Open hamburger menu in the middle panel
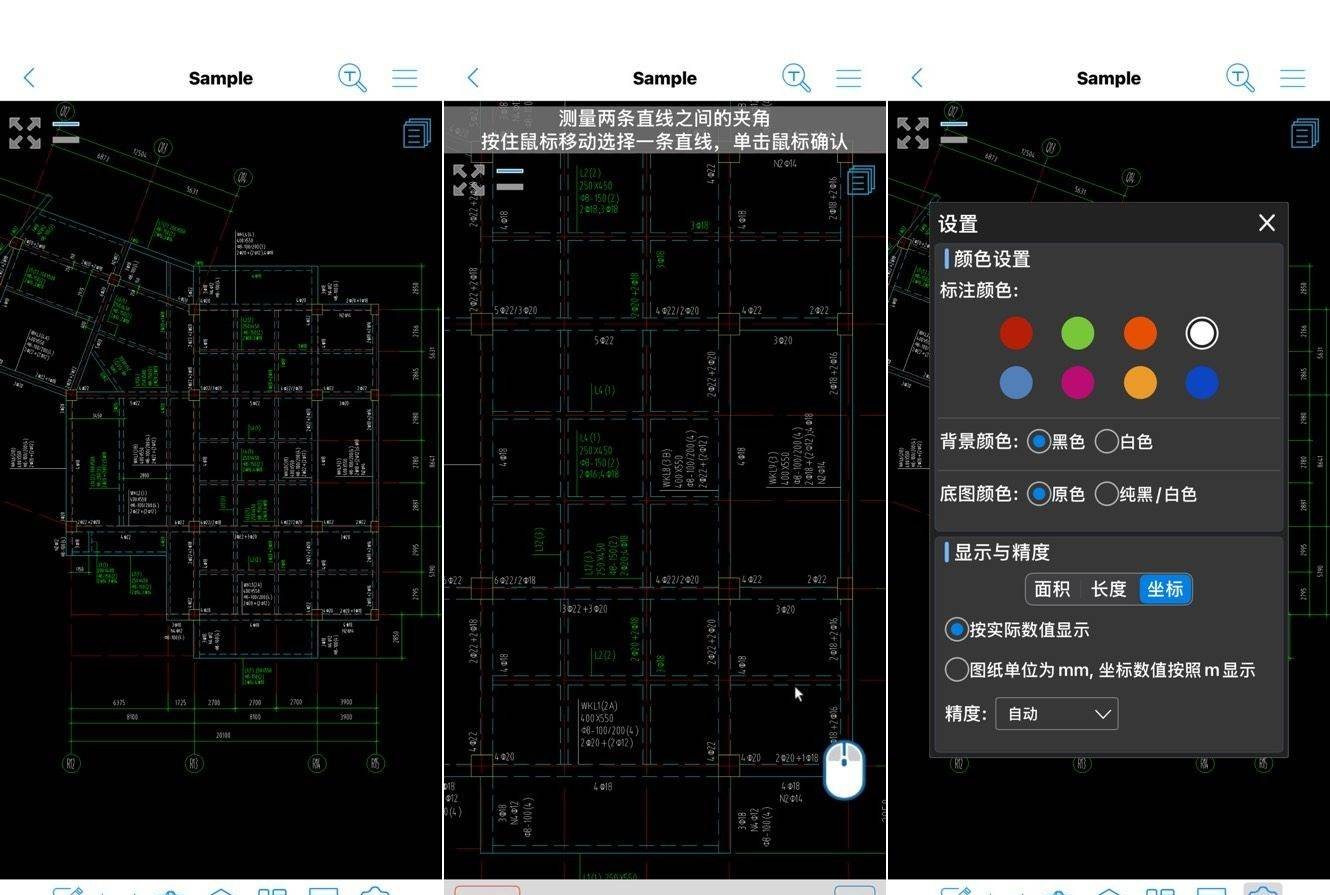The height and width of the screenshot is (895, 1330). [848, 78]
